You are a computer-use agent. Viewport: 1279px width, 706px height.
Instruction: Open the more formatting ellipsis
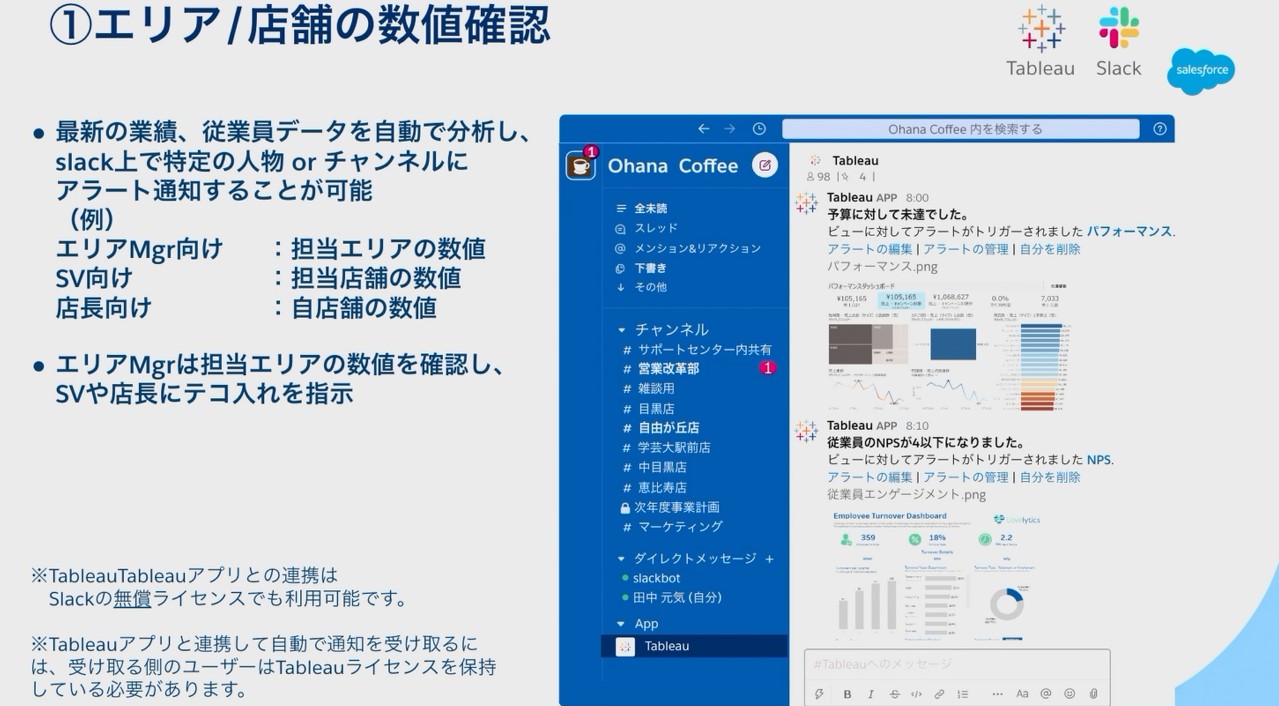[997, 693]
